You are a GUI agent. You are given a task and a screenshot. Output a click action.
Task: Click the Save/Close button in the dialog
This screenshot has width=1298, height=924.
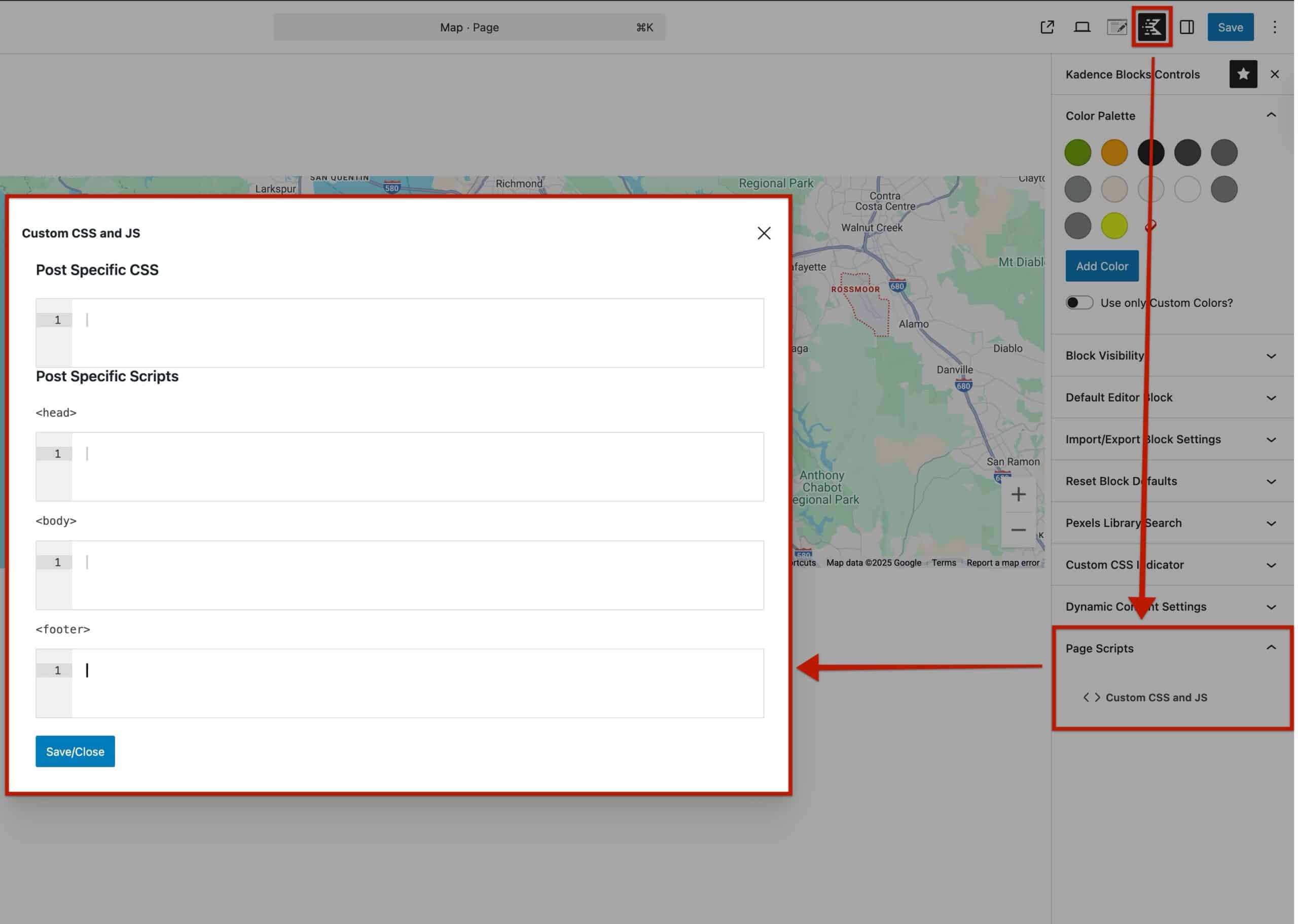coord(75,751)
